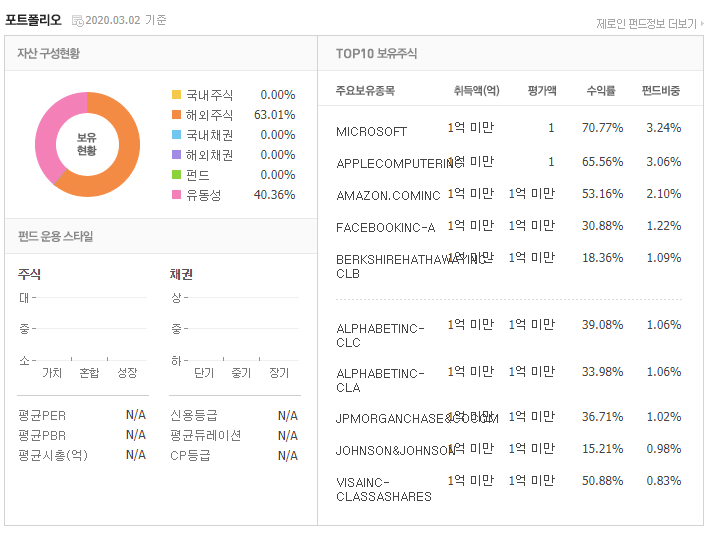Click the TOP10 보유주식 section heading

tap(376, 53)
